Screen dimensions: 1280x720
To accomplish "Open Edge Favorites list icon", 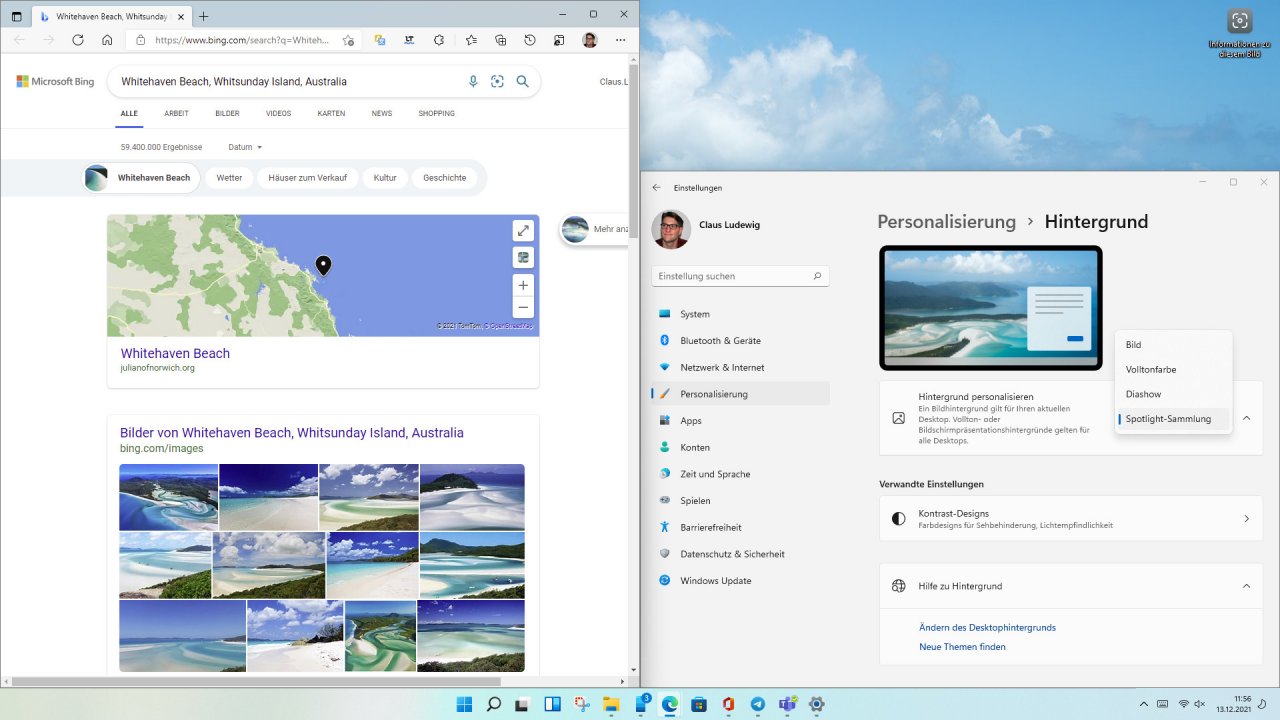I will [x=471, y=40].
